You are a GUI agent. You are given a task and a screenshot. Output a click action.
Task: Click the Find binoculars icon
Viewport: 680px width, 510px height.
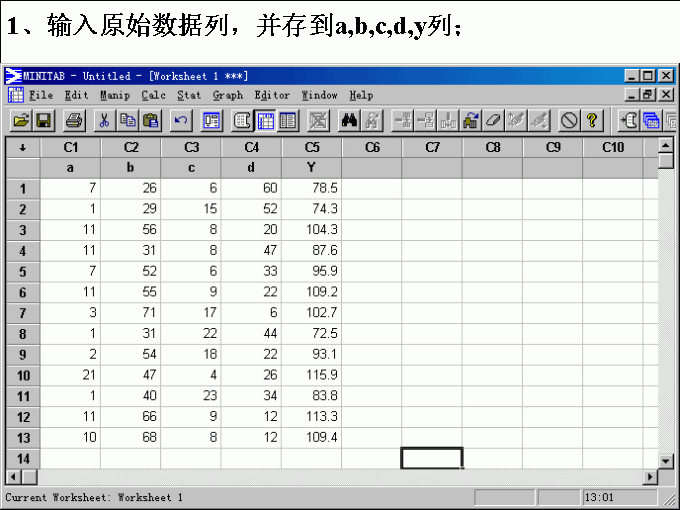tap(350, 121)
